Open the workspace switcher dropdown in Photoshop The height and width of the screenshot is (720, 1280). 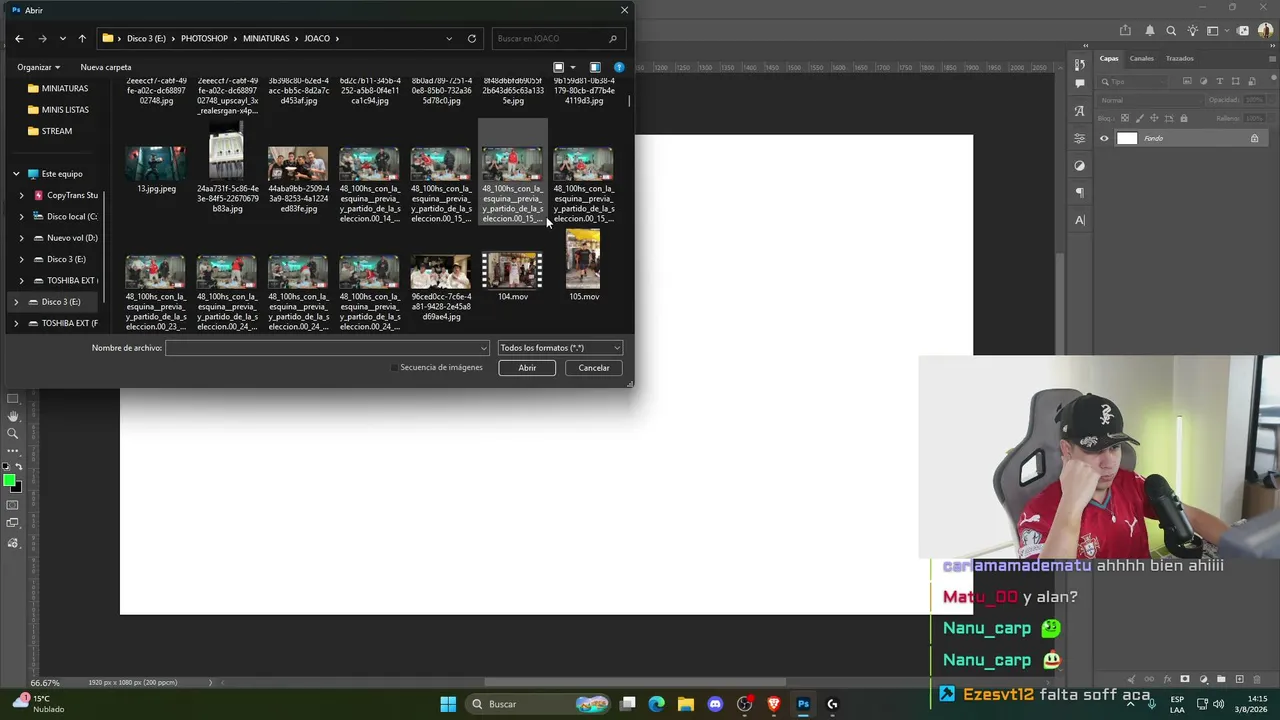tap(1218, 31)
